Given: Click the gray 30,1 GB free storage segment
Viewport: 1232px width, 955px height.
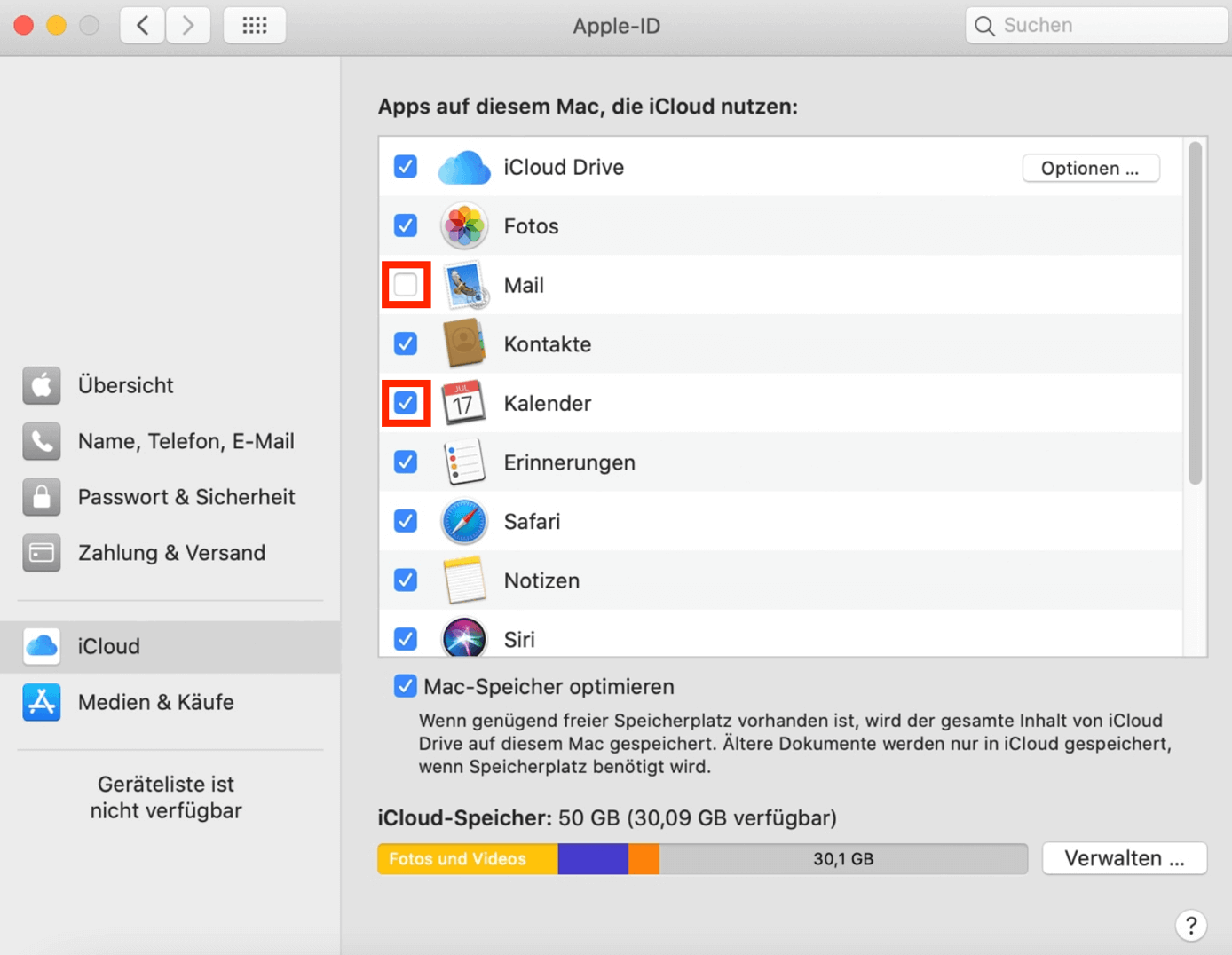Looking at the screenshot, I should 843,859.
